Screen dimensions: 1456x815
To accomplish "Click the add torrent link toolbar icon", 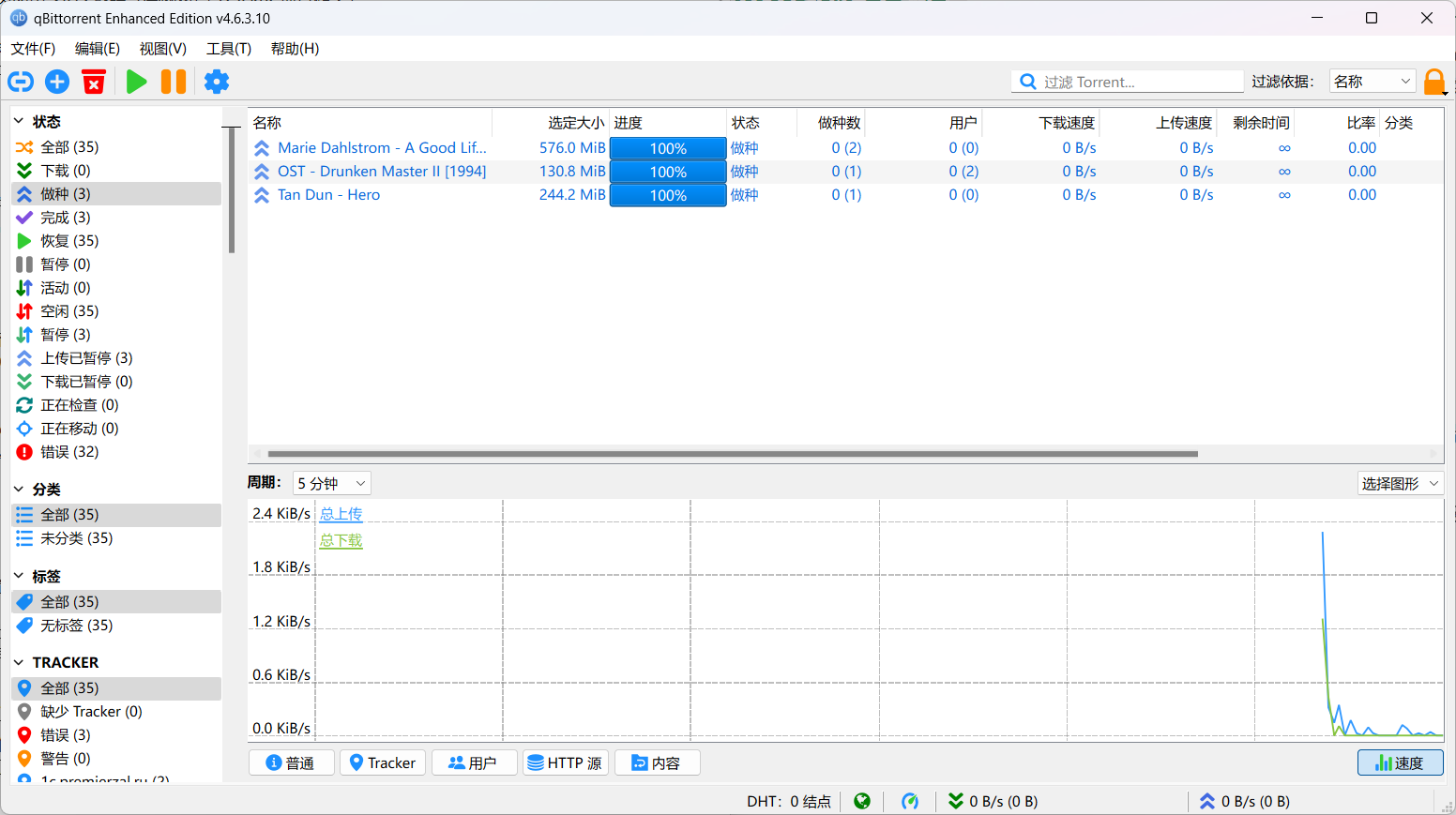I will coord(21,82).
